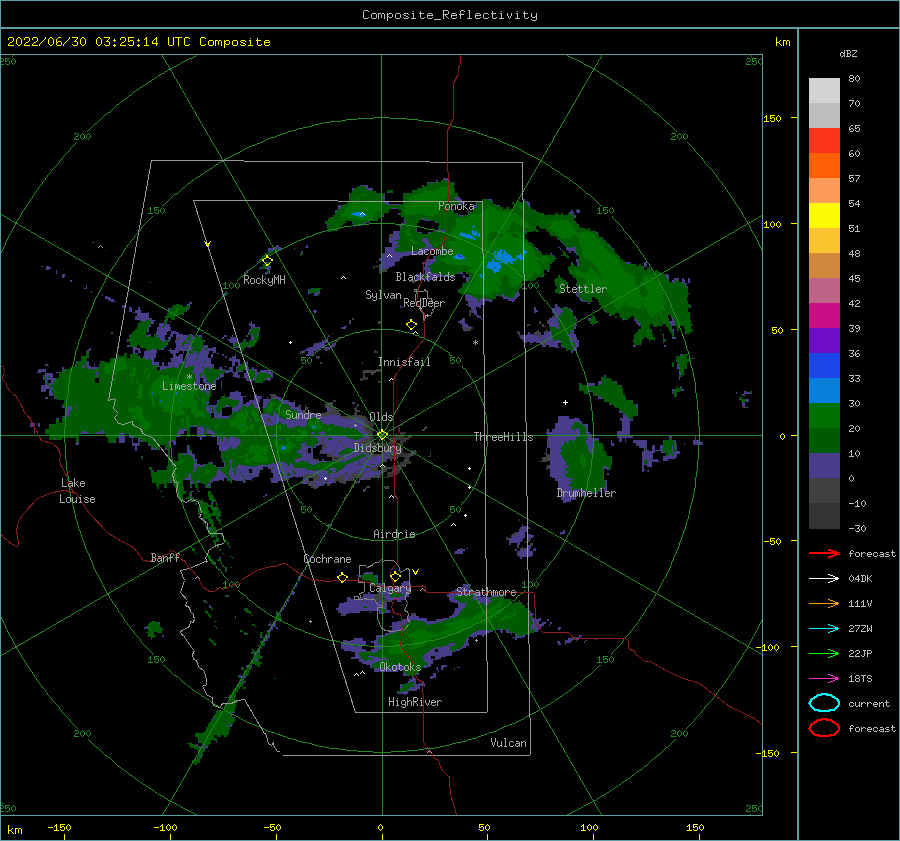Click the yellow diamond marker above Calgary
The height and width of the screenshot is (841, 900).
pyautogui.click(x=395, y=576)
